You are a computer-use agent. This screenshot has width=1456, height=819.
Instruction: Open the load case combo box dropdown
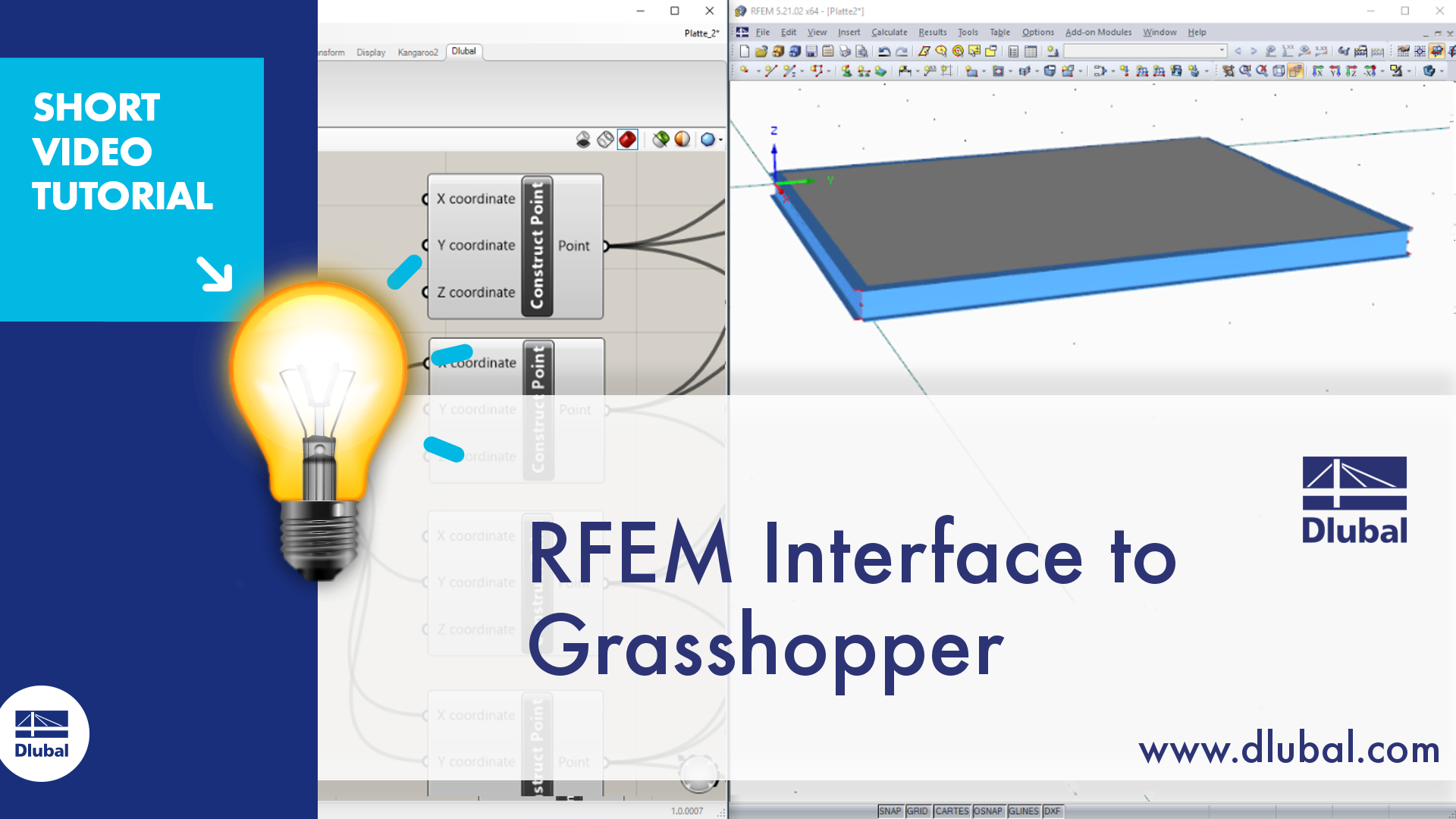click(x=1222, y=51)
